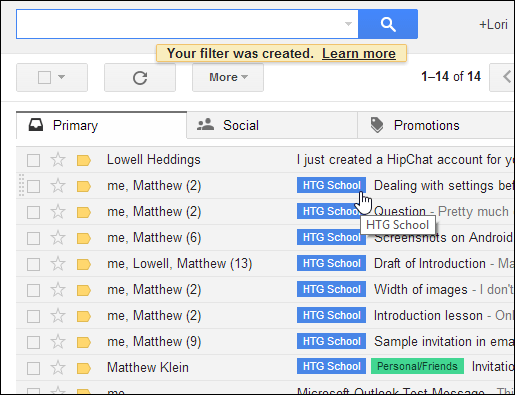
Task: Open the Learn more filter link
Action: point(359,54)
